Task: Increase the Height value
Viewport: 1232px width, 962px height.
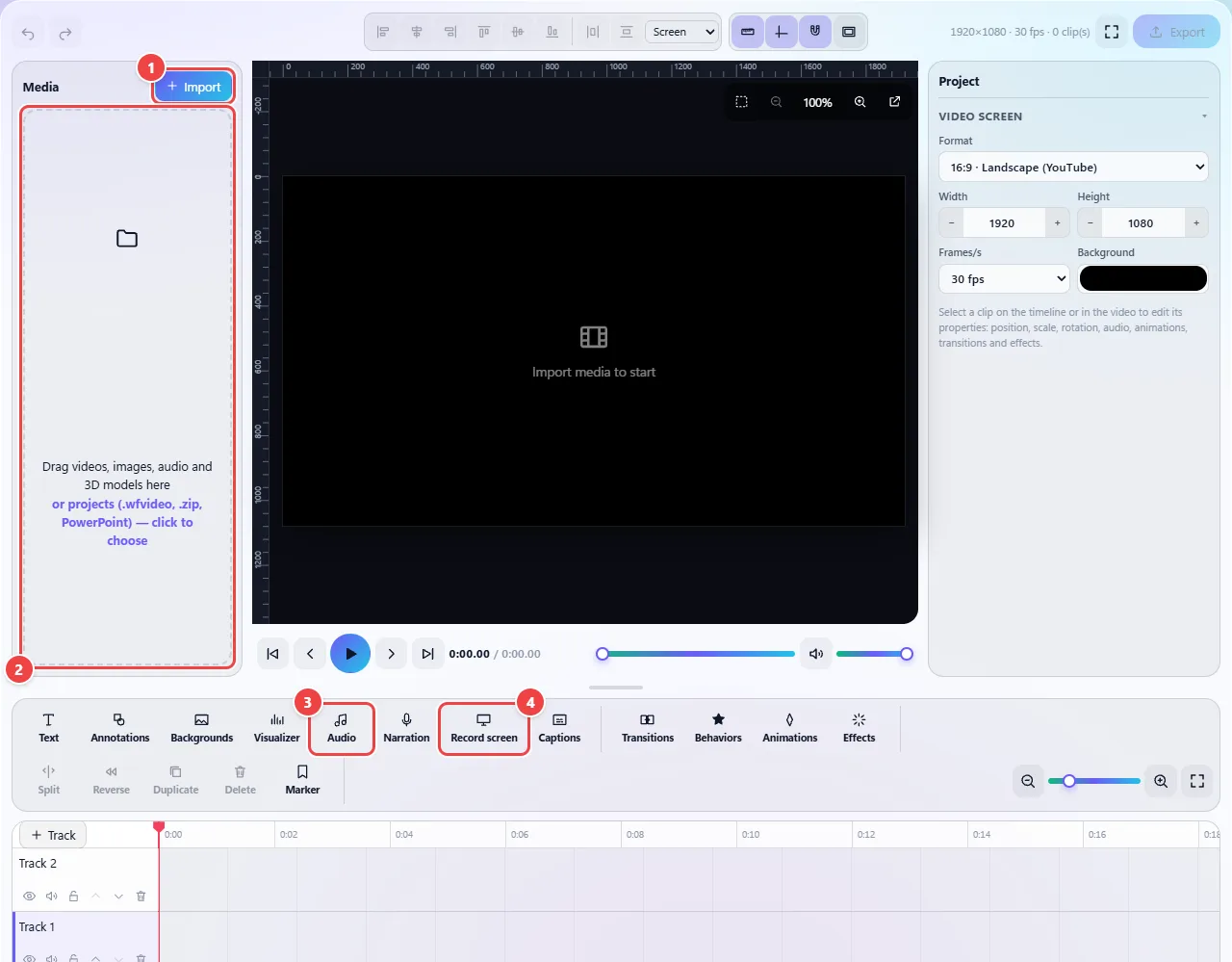Action: pos(1196,223)
